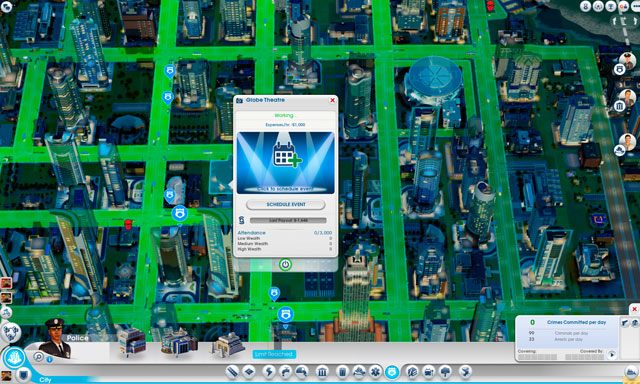Click the Crimes Committed per day heading
Screen dimensions: 640x384
point(576,322)
